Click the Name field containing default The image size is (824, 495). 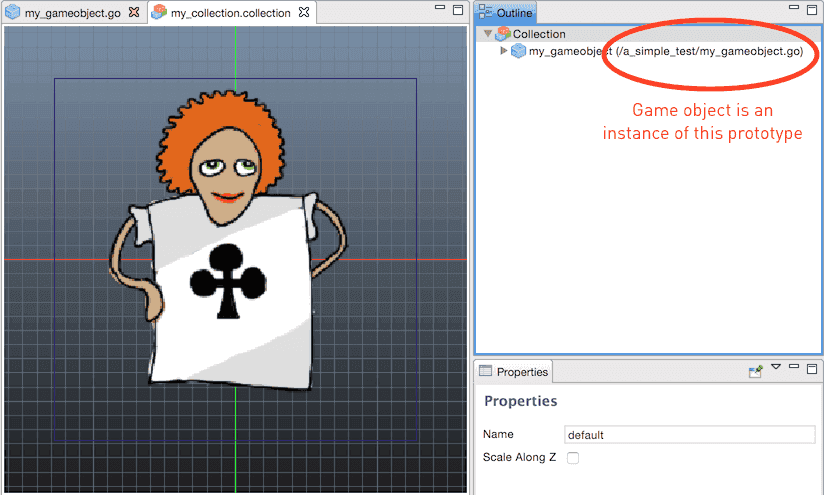pyautogui.click(x=689, y=435)
